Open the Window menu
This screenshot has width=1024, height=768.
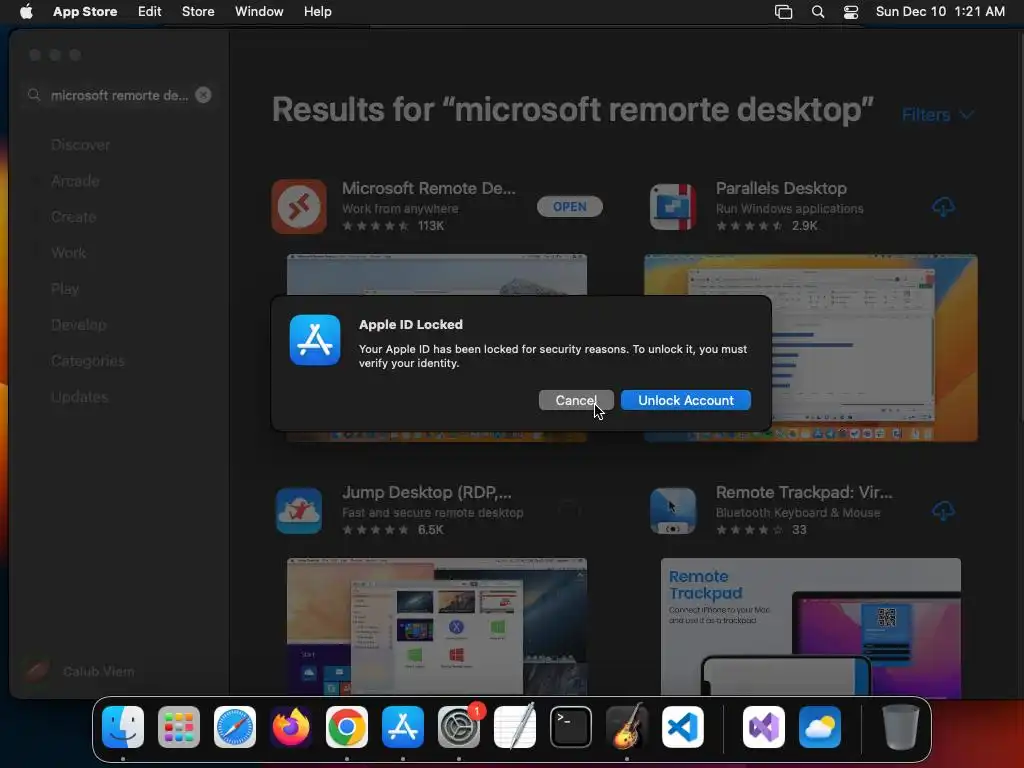click(259, 11)
